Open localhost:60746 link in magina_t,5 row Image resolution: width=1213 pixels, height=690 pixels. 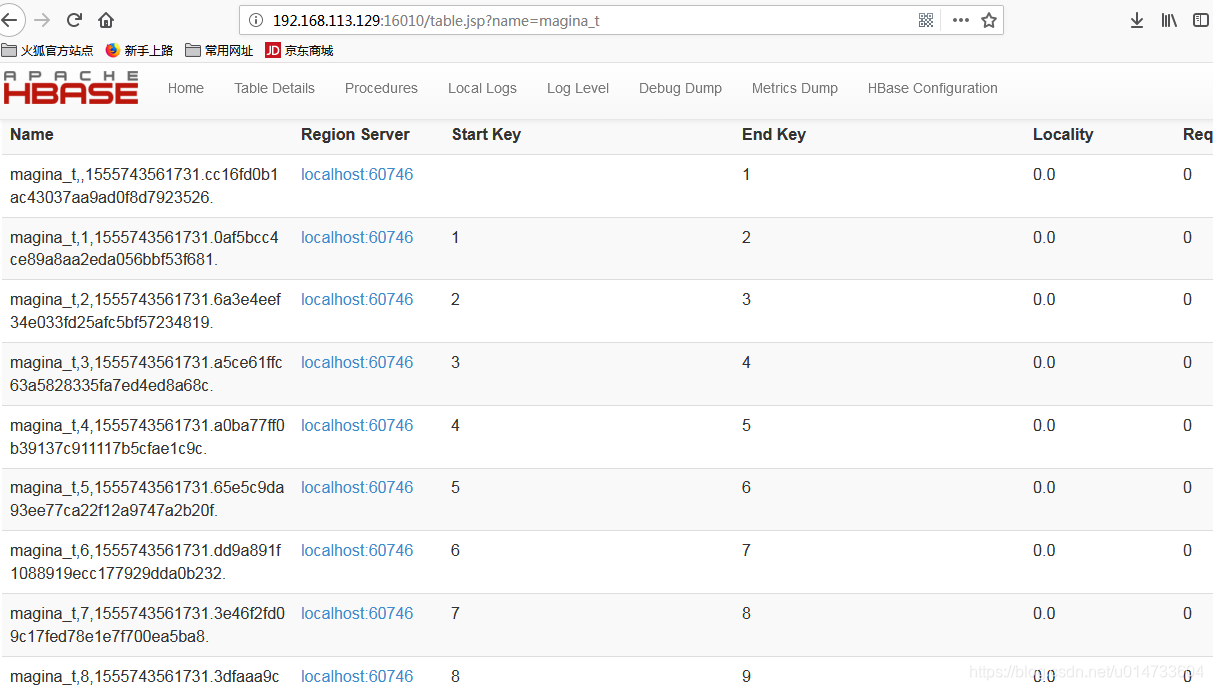pyautogui.click(x=357, y=487)
